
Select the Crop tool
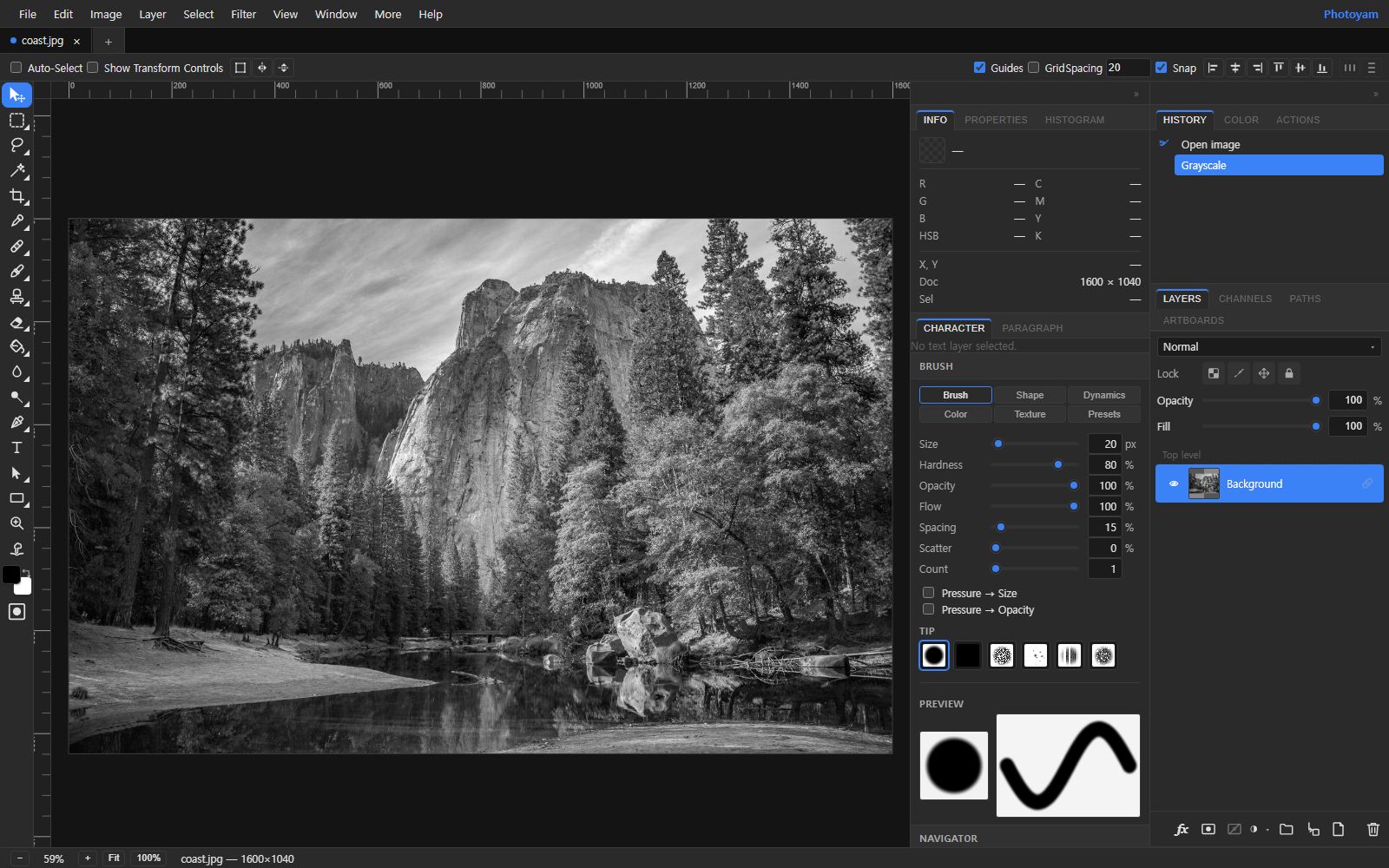coord(16,195)
